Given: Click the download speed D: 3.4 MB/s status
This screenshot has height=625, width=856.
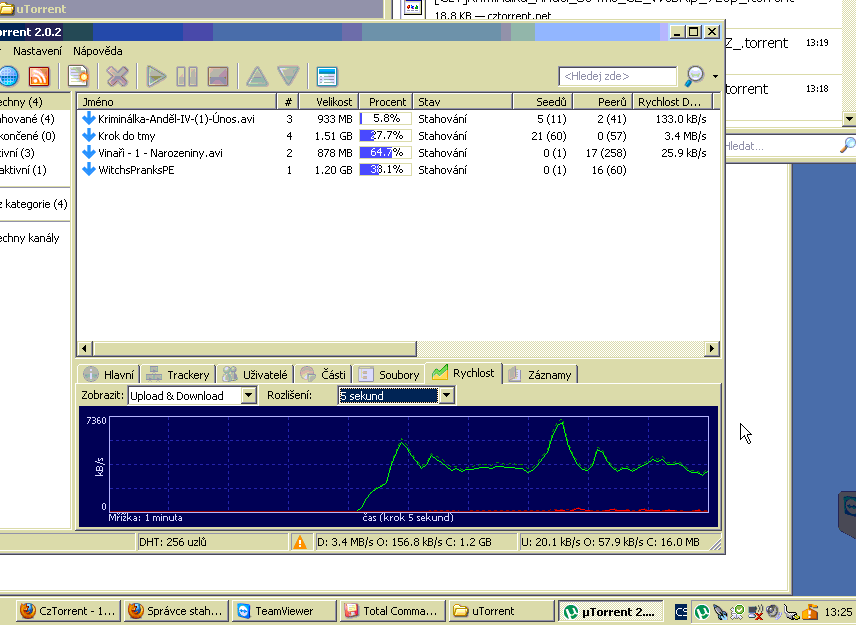Looking at the screenshot, I should click(x=416, y=542).
